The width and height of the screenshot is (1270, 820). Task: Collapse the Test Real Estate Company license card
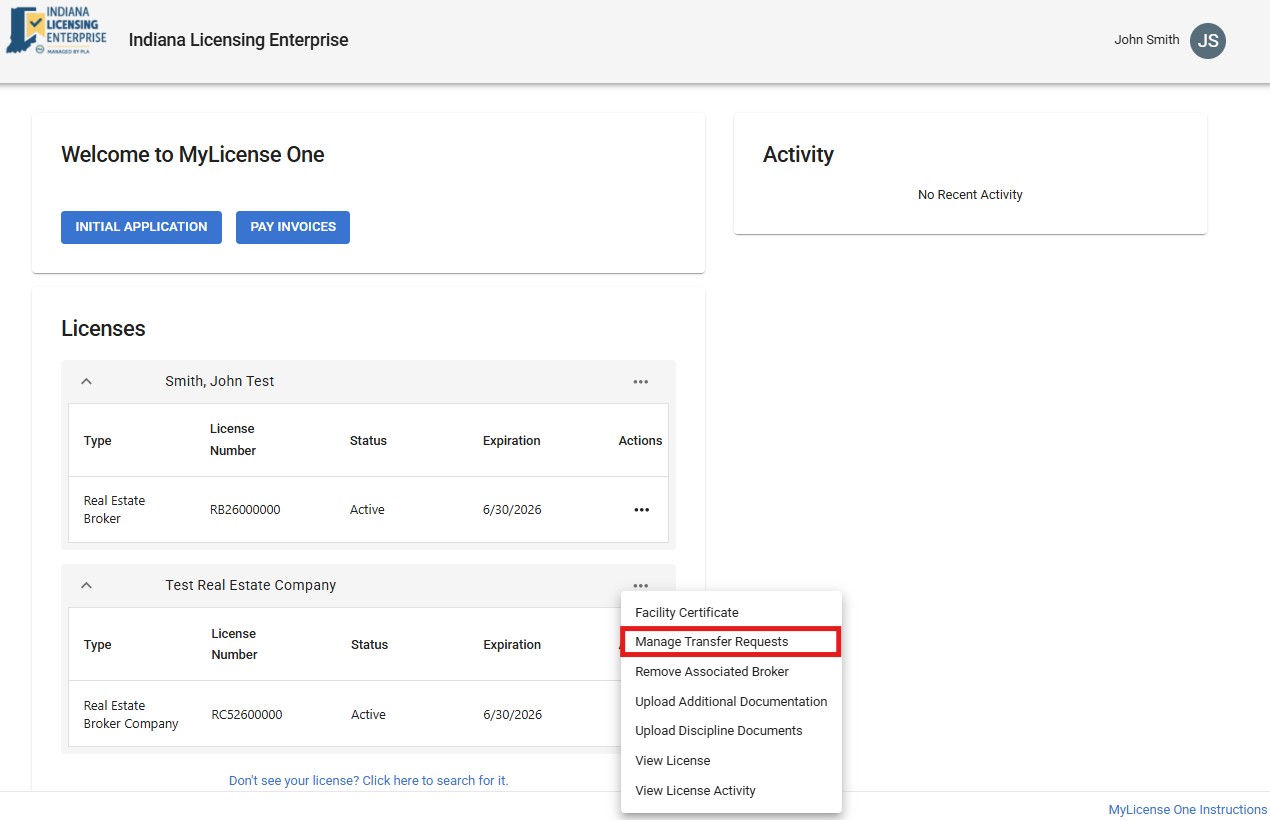(x=86, y=585)
